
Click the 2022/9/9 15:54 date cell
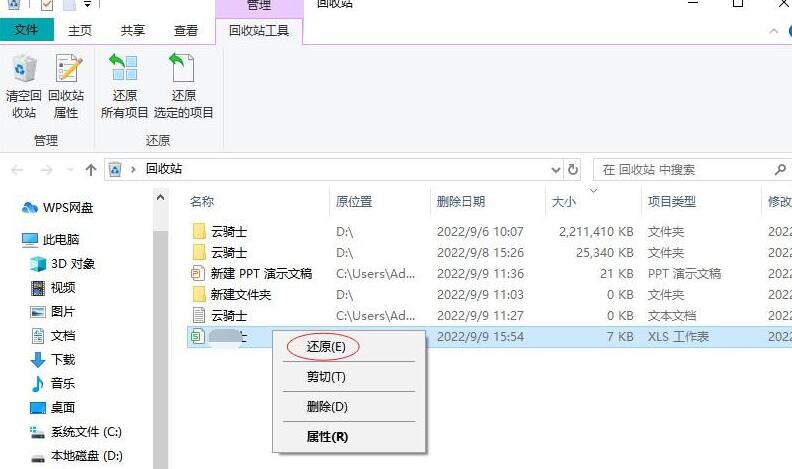(480, 337)
